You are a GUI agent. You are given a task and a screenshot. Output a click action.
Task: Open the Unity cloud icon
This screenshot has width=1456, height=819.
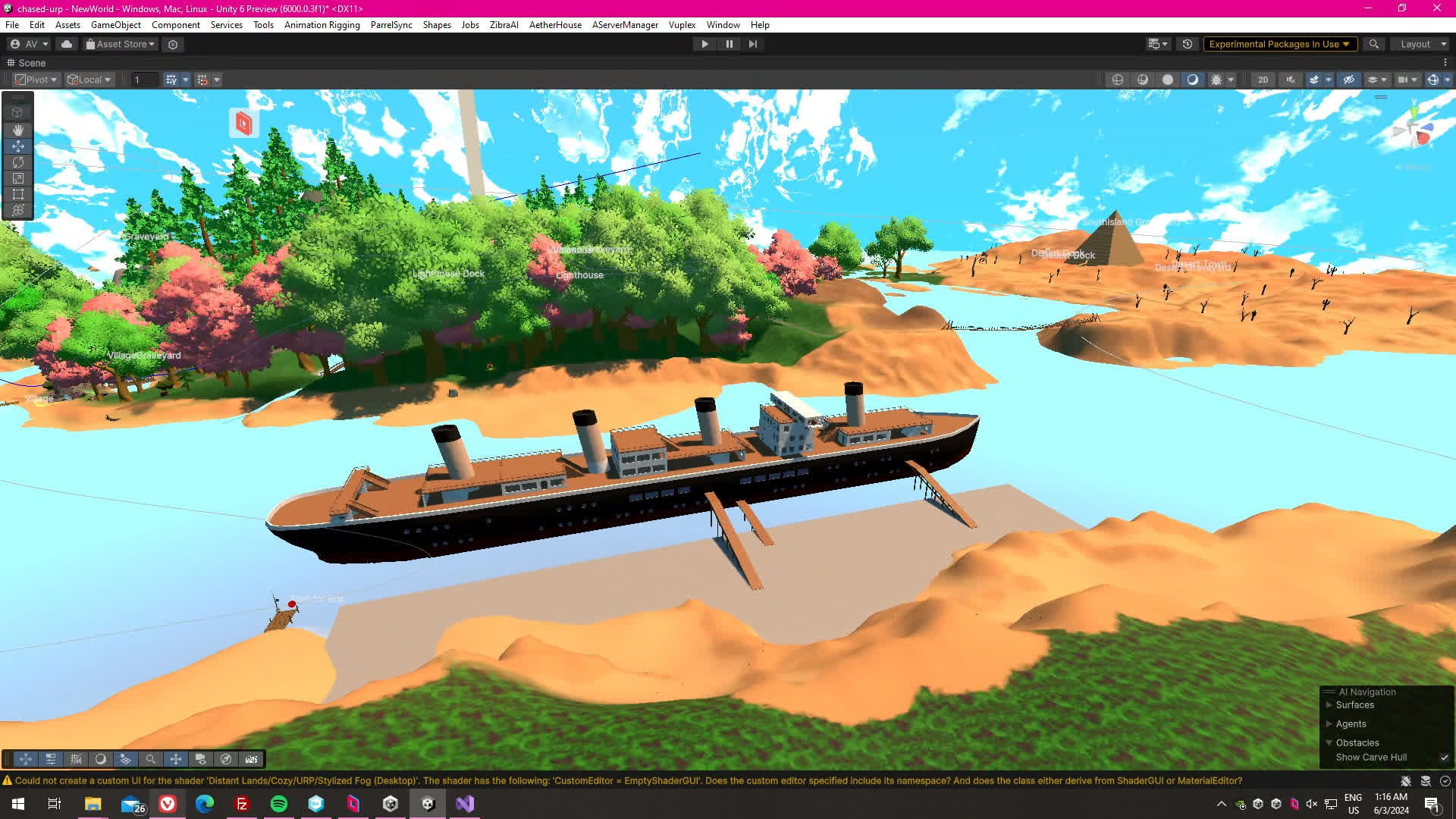coord(67,44)
